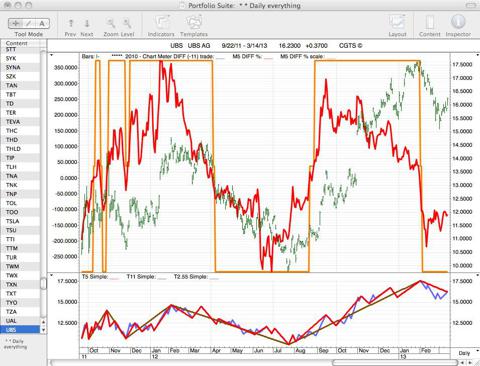Viewport: 480px width, 366px height.
Task: Select TTM in the symbol list
Action: tap(20, 248)
